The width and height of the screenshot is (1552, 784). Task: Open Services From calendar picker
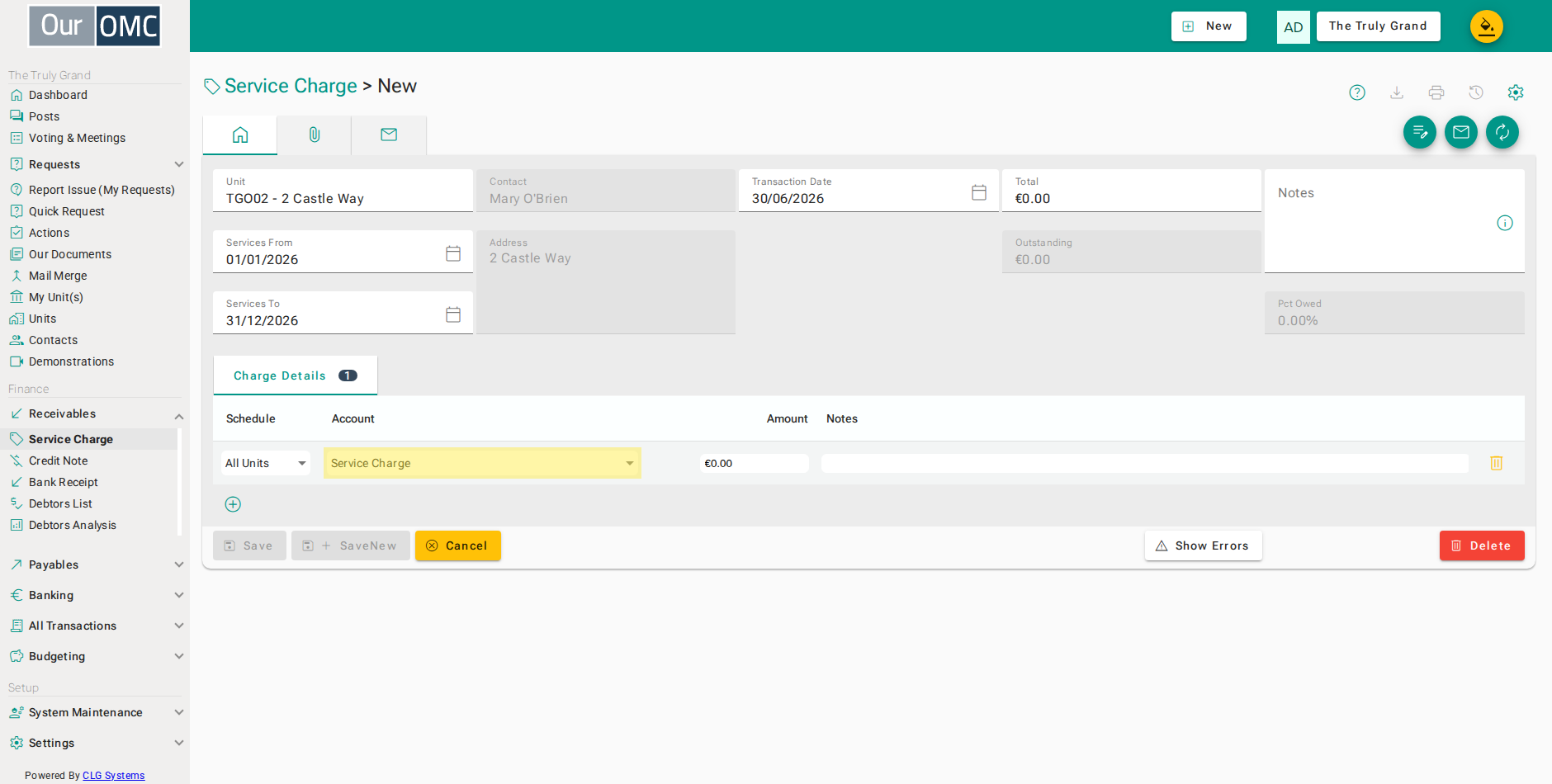coord(453,253)
